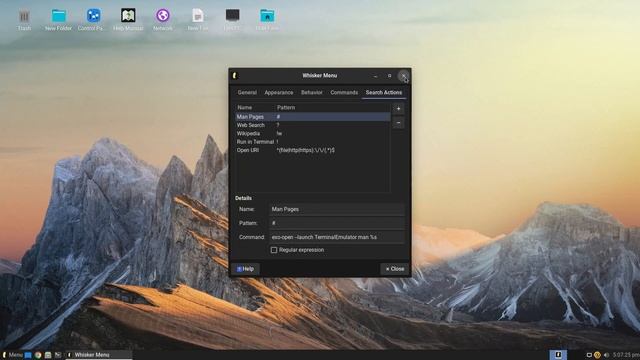Launch the Chrome browser from taskbar
640x360 pixels.
[x=38, y=355]
